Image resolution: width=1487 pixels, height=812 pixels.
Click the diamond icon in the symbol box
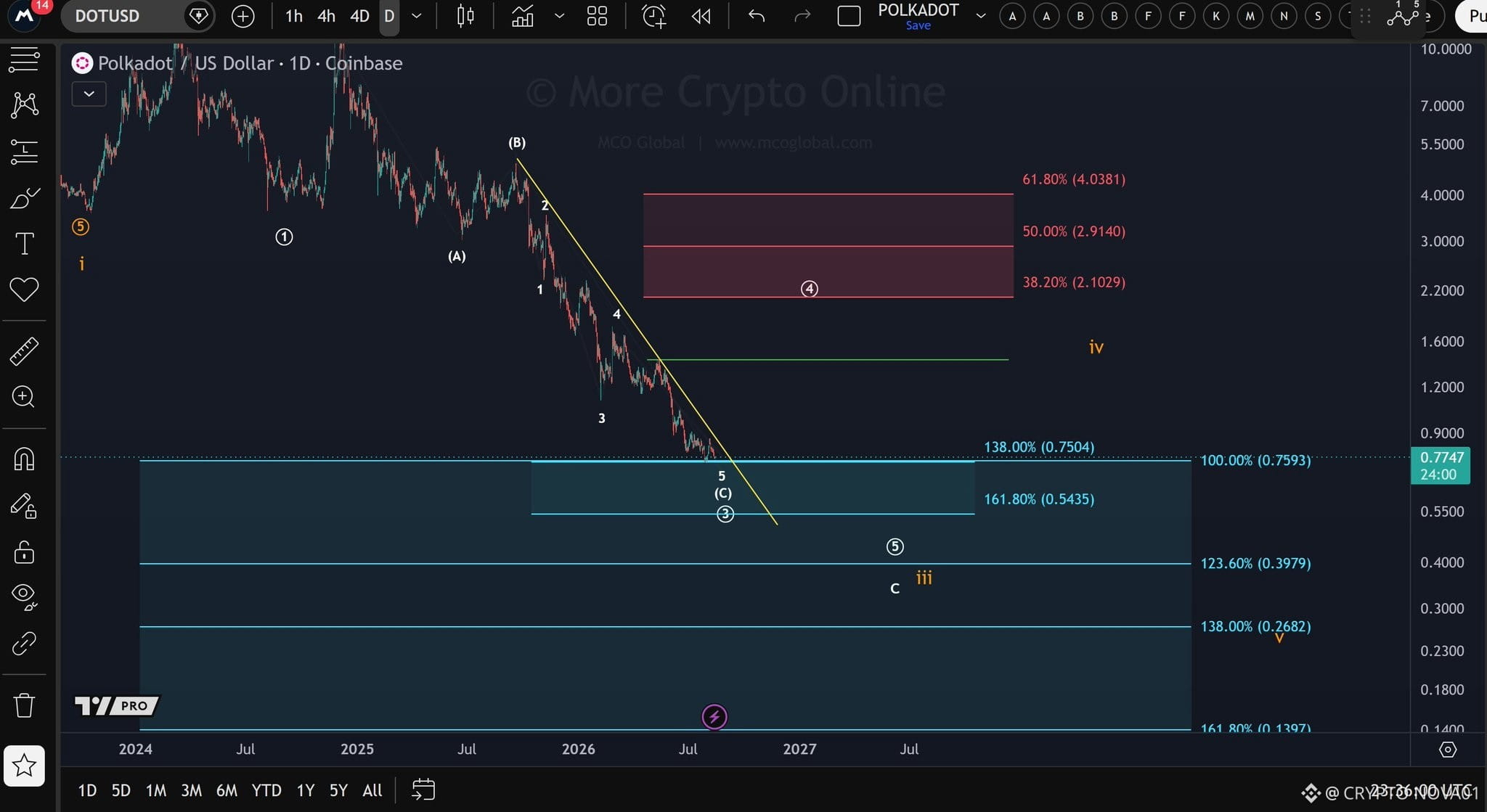(197, 16)
